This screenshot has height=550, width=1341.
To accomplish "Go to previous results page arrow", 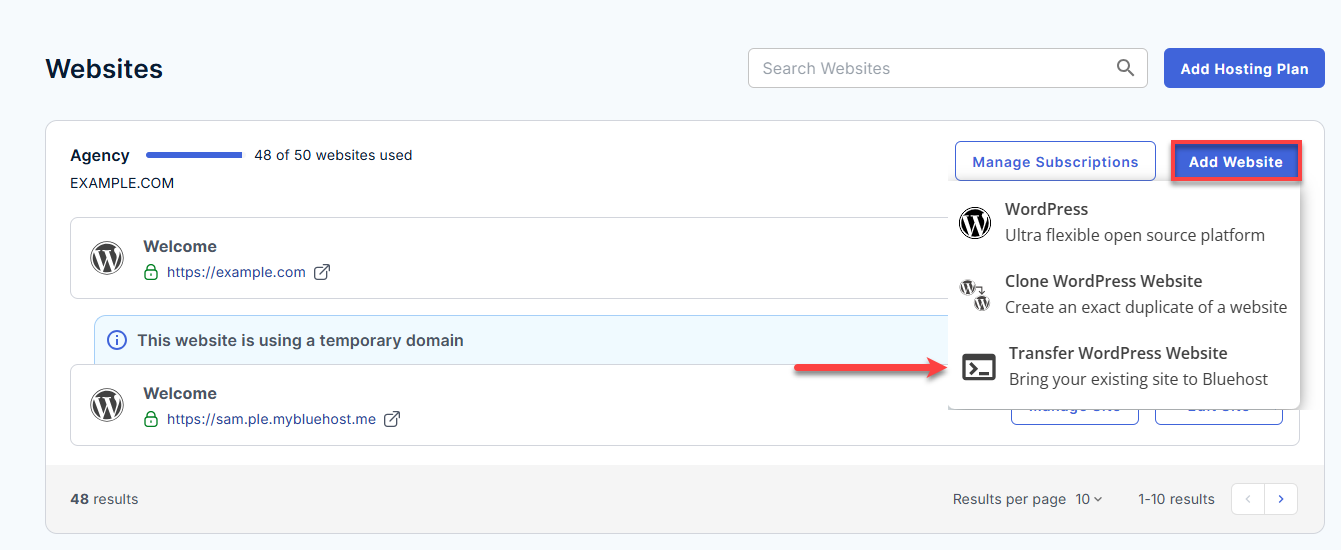I will point(1248,499).
